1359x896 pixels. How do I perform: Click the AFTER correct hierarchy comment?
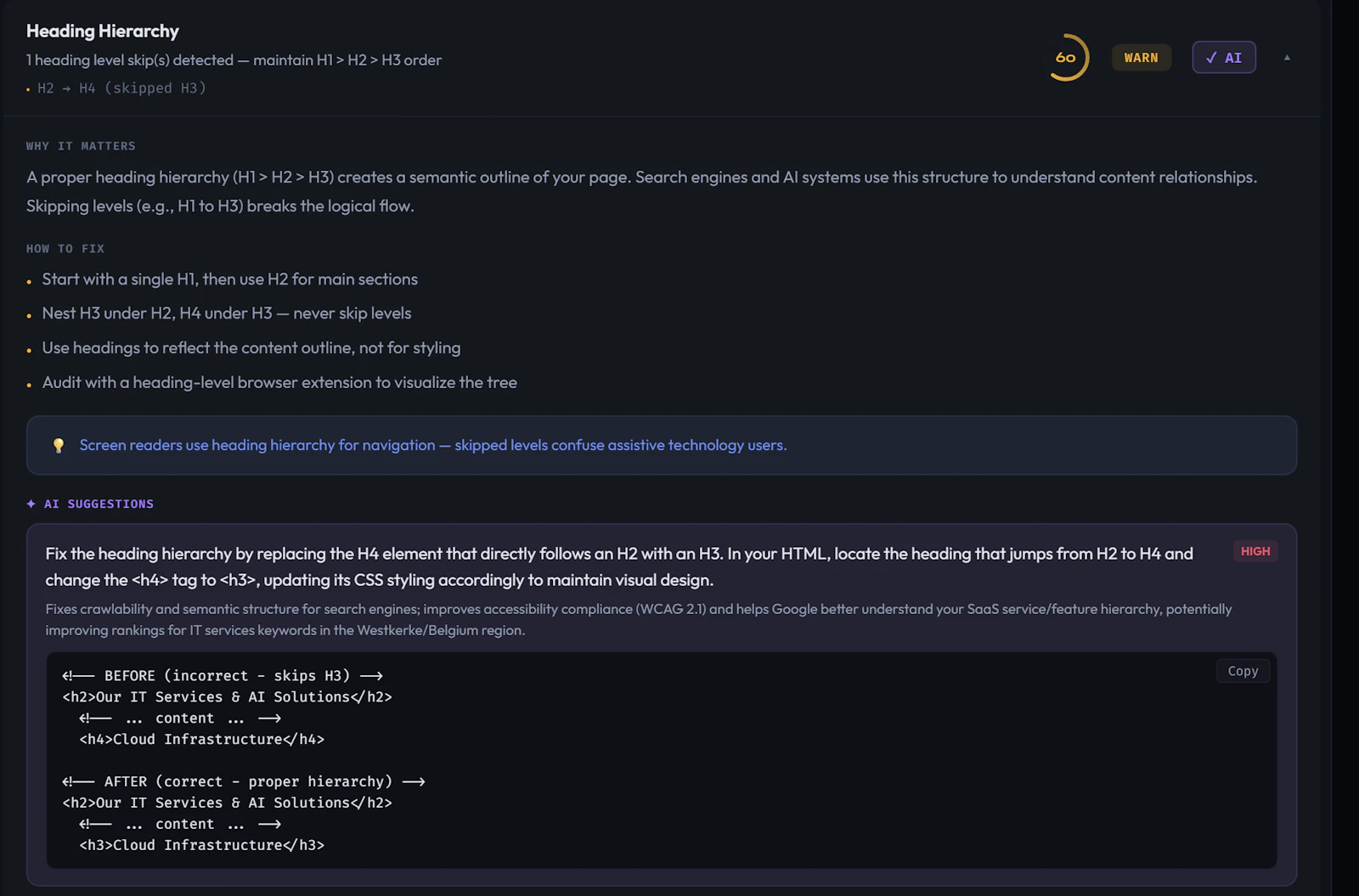point(244,780)
